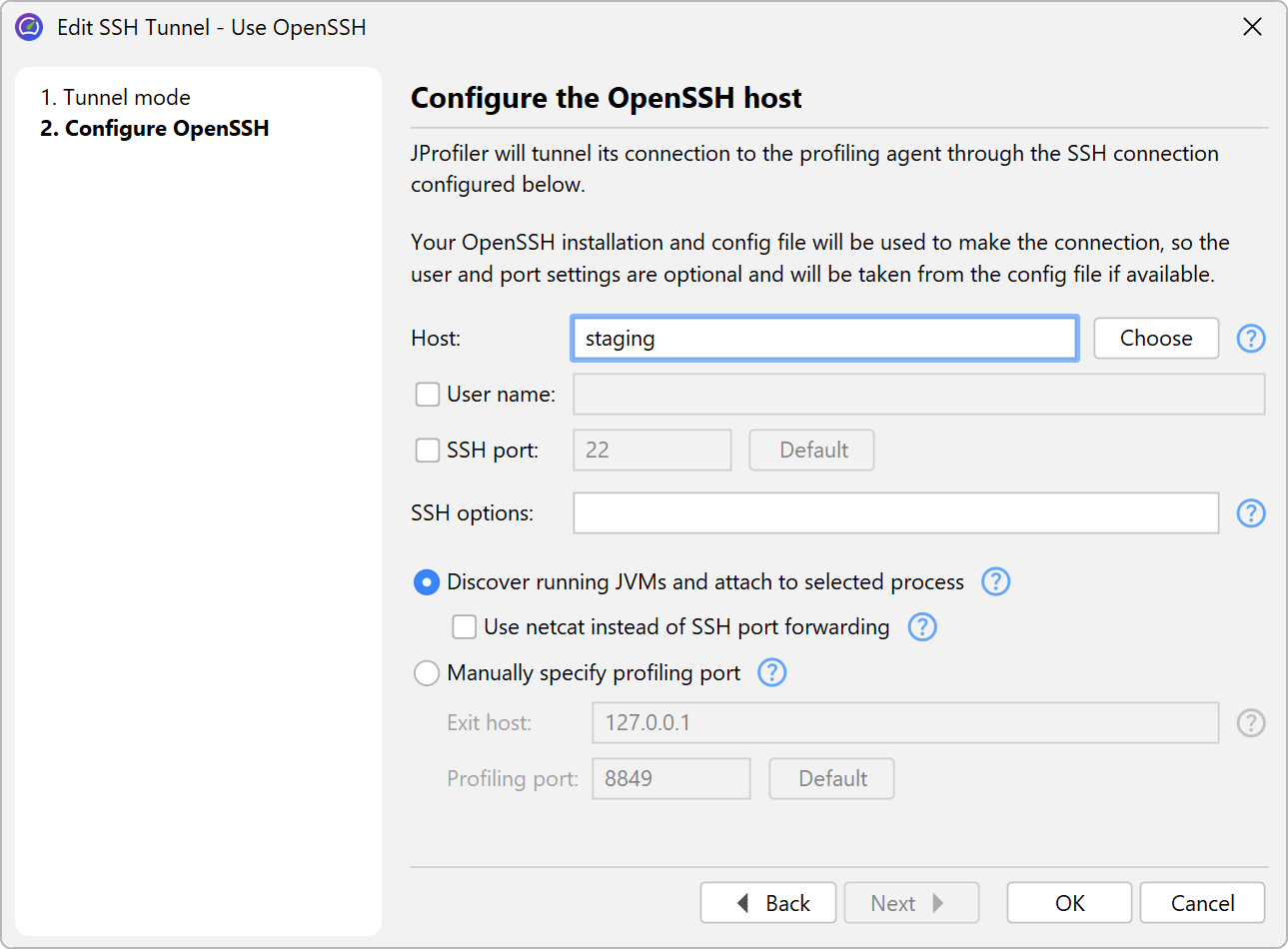The height and width of the screenshot is (949, 1288).
Task: Open help for SSH options field
Action: pos(1250,513)
